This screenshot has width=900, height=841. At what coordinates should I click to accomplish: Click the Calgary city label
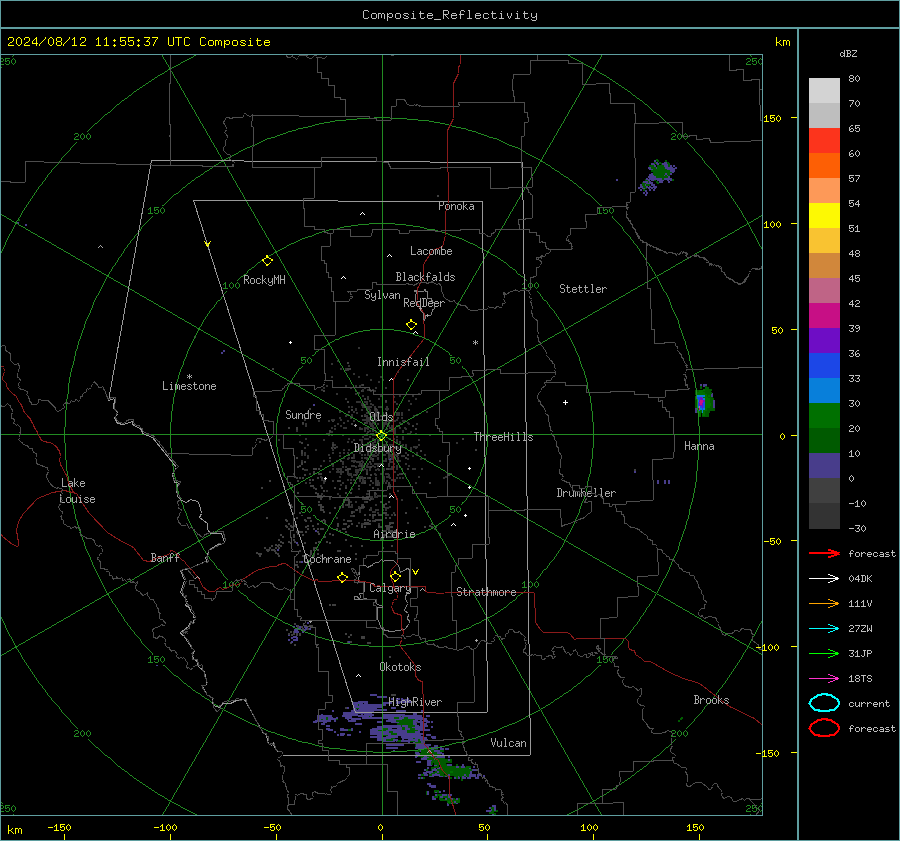point(390,588)
